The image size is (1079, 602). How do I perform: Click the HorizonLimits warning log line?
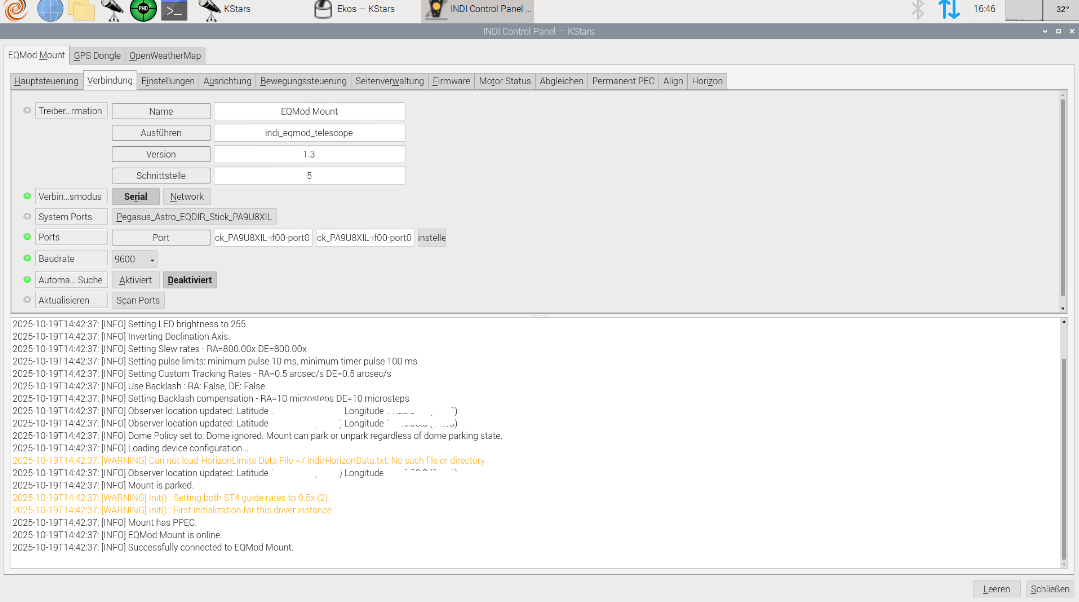pos(248,460)
